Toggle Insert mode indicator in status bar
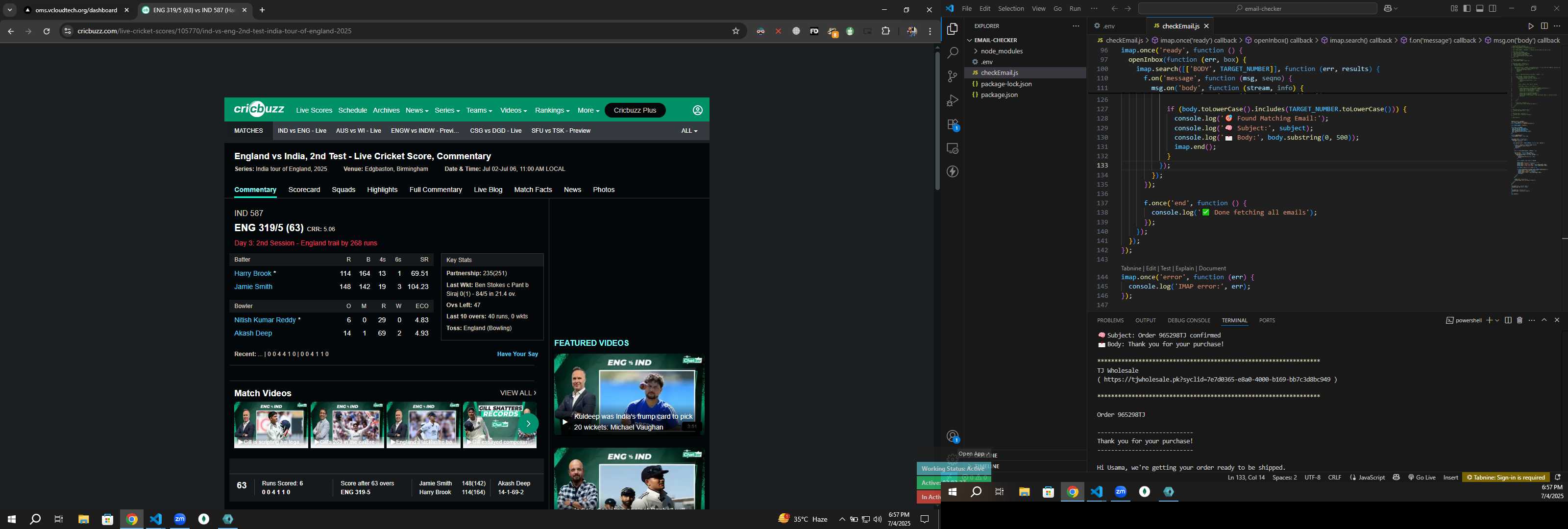1568x529 pixels. (1450, 477)
